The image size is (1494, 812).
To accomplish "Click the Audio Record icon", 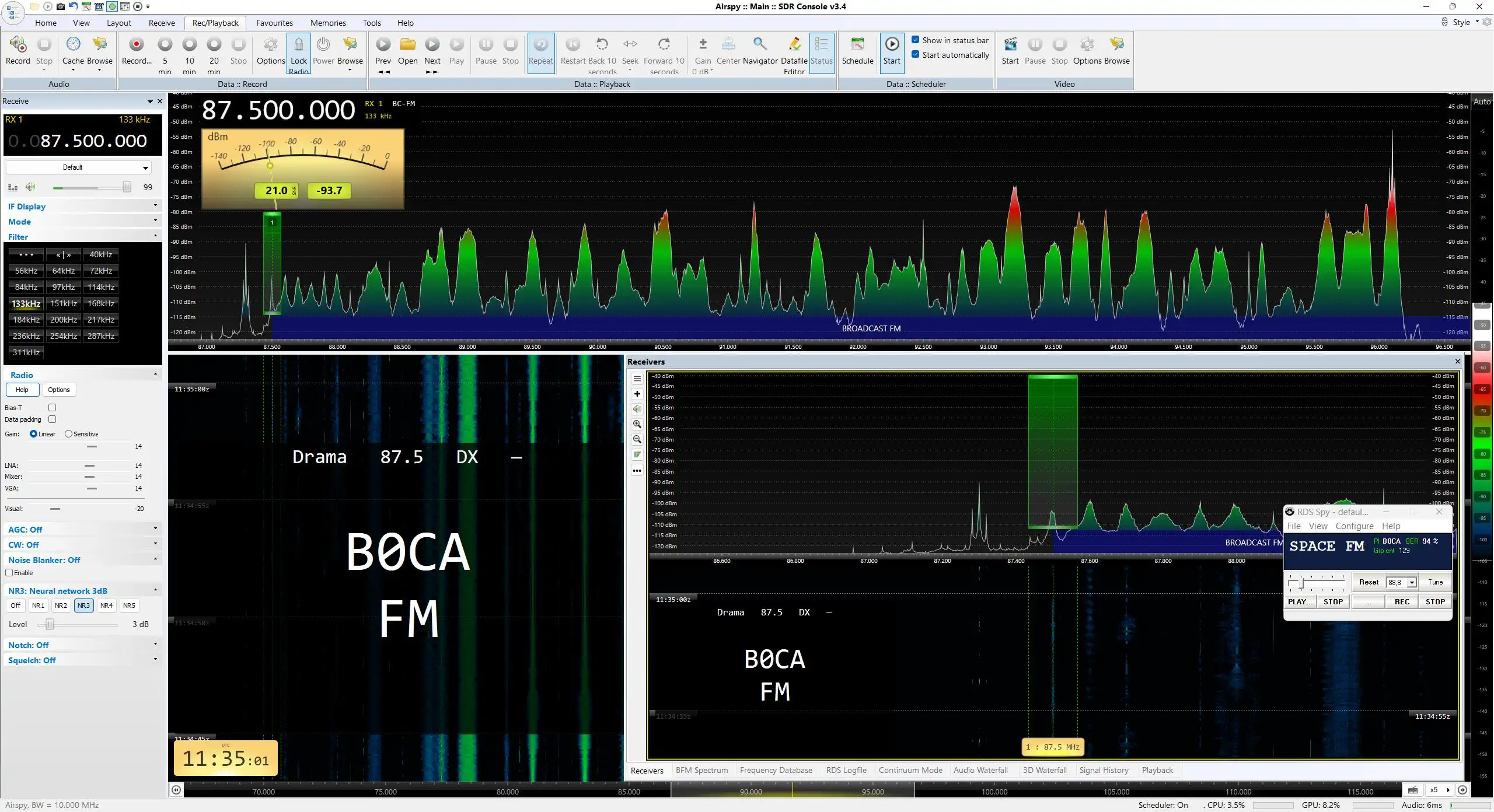I will tap(18, 44).
